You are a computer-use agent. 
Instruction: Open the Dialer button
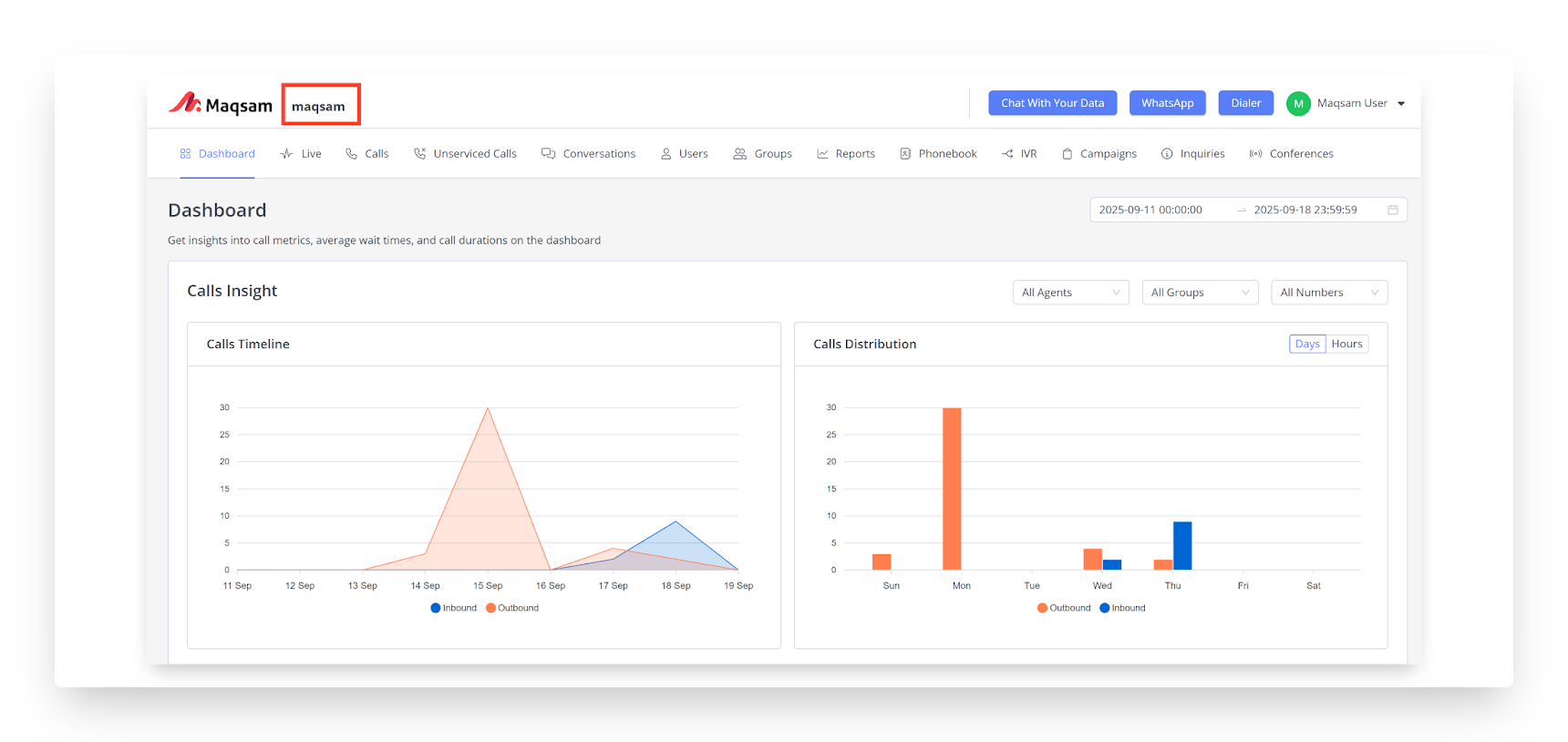click(x=1245, y=103)
